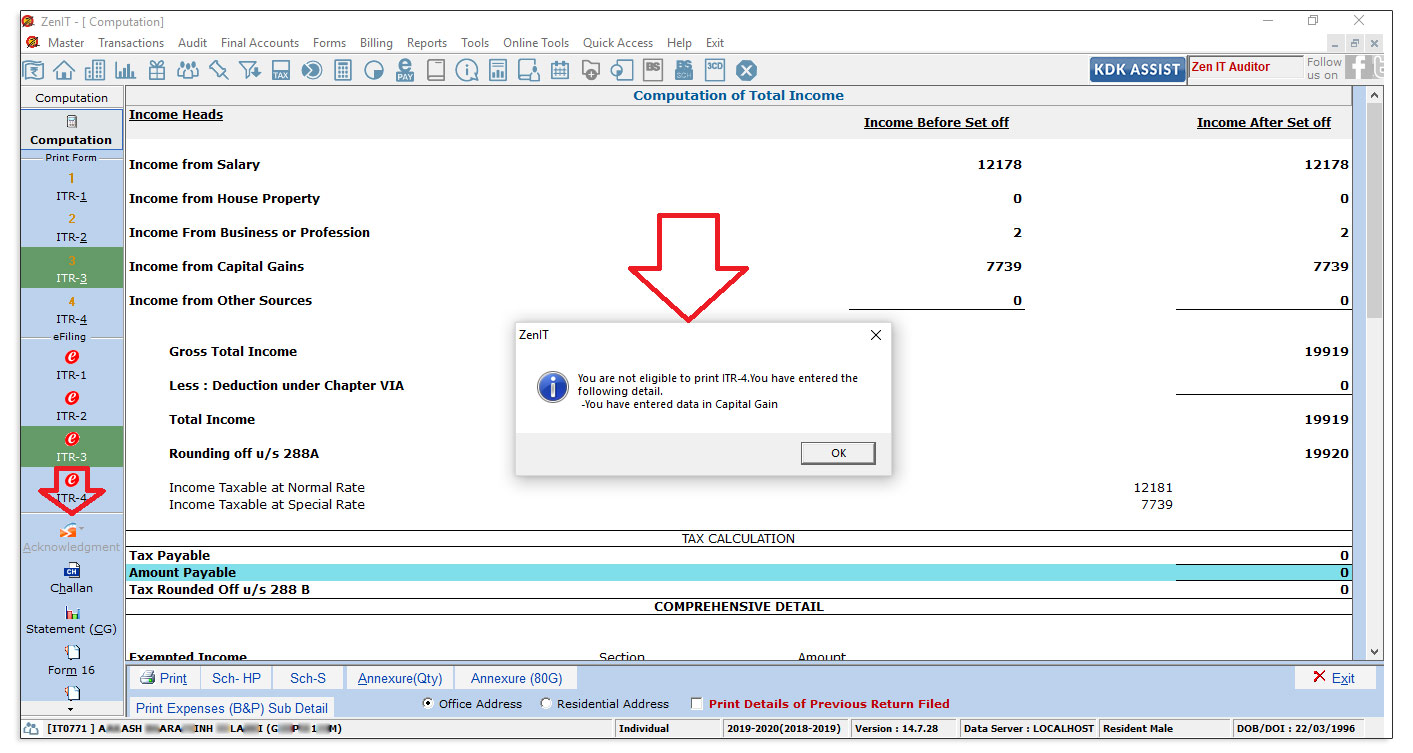Image resolution: width=1413 pixels, height=753 pixels.
Task: Click the Annexure (80G) button
Action: (x=516, y=678)
